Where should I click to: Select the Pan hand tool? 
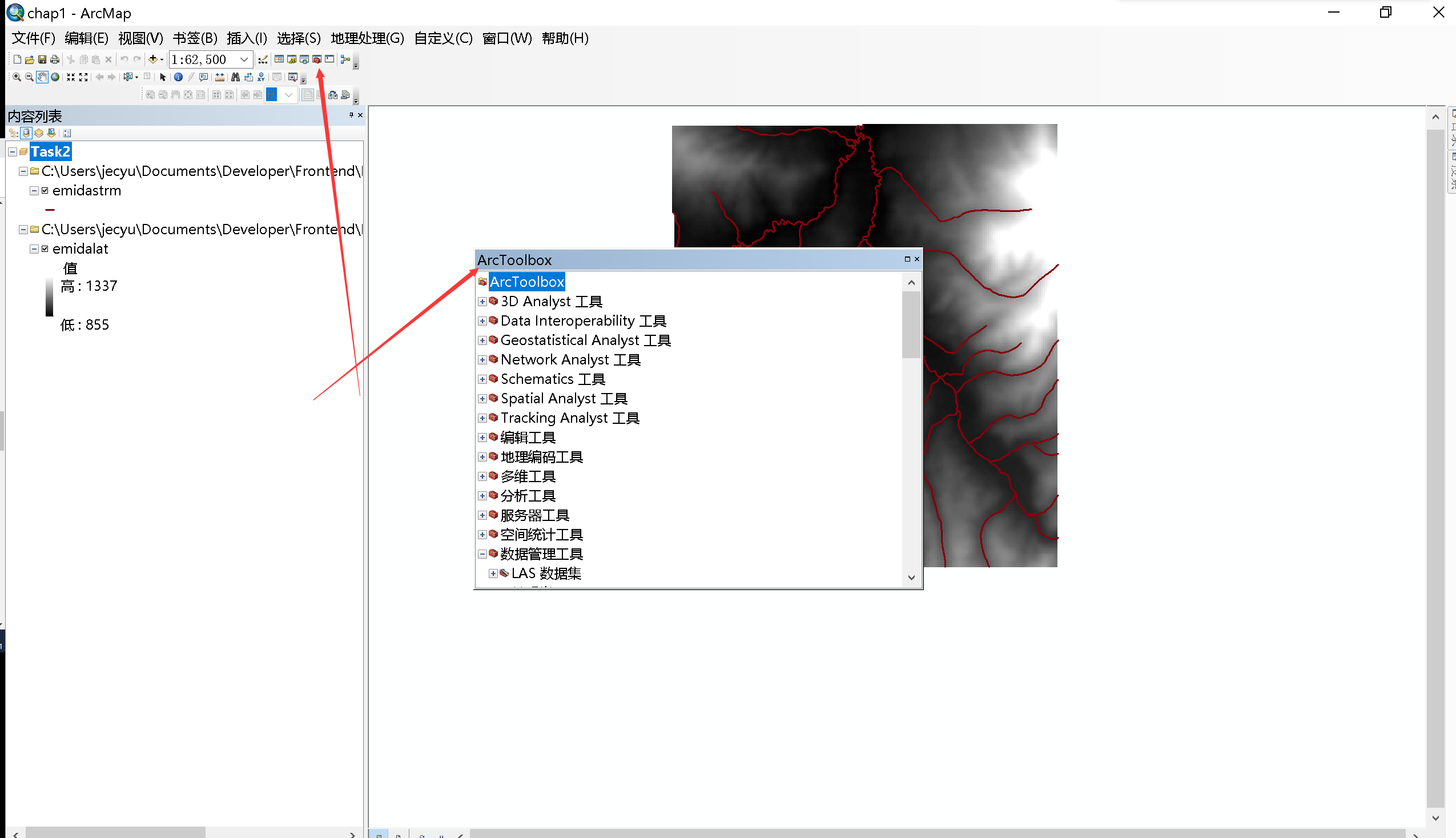[42, 77]
